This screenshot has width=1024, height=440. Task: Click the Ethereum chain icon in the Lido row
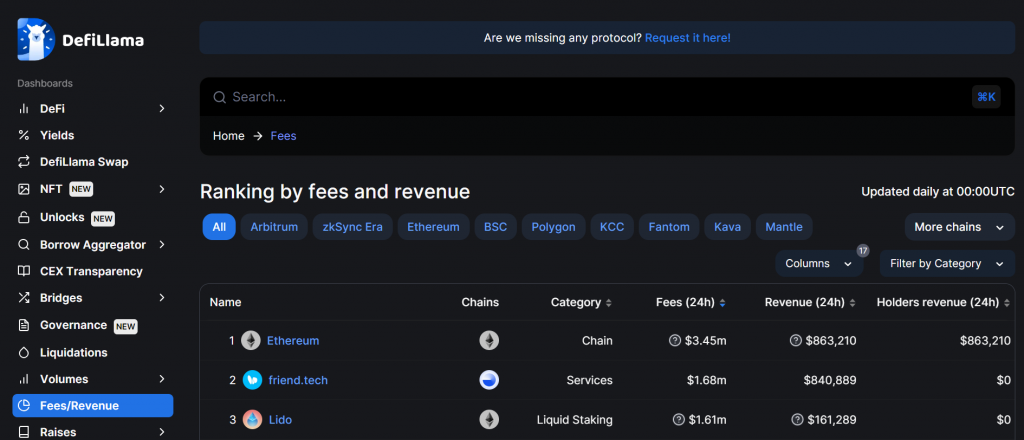click(489, 420)
